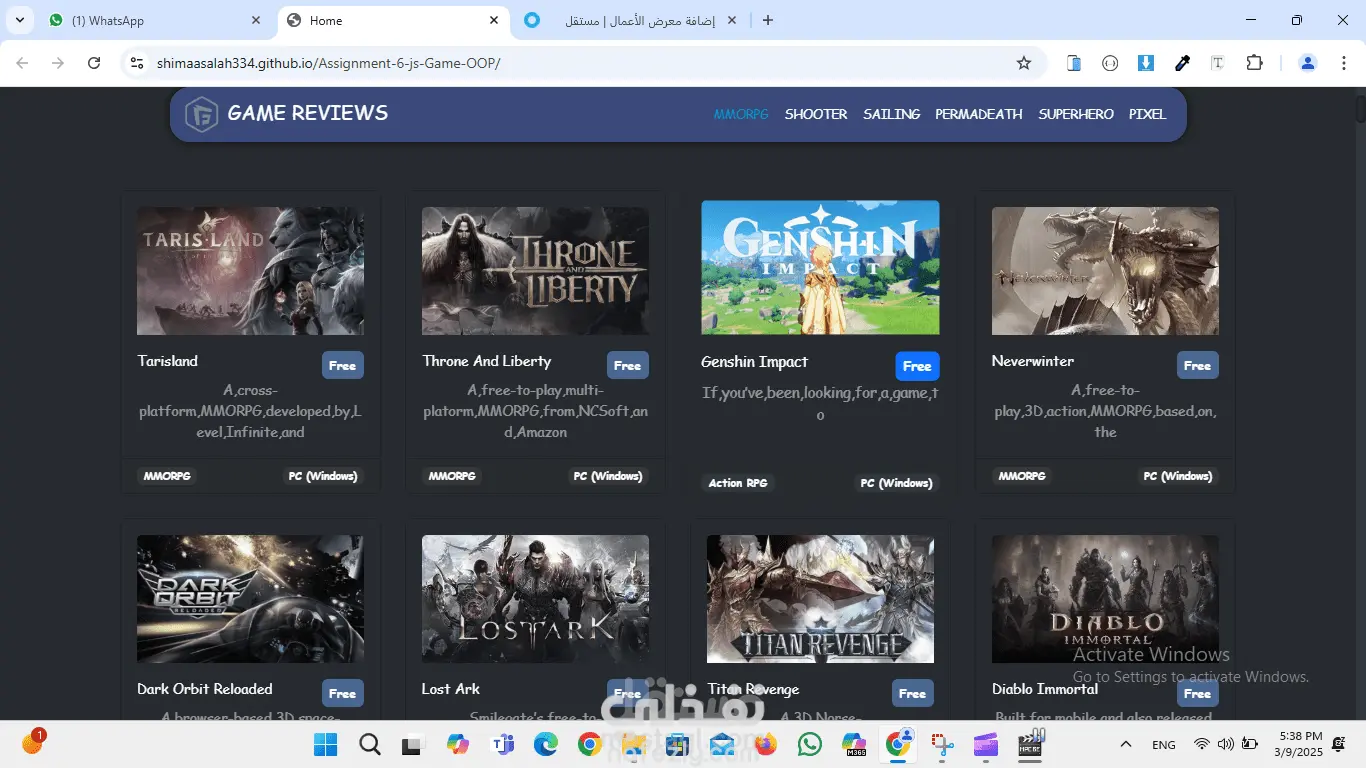1366x768 pixels.
Task: Select the PIXEL category
Action: [x=1147, y=114]
